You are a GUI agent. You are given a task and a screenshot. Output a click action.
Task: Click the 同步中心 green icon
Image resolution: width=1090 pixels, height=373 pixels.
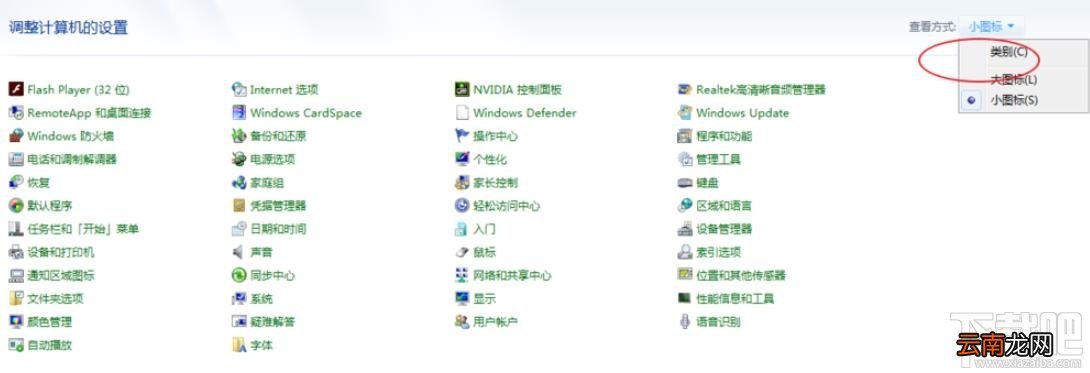pyautogui.click(x=239, y=275)
